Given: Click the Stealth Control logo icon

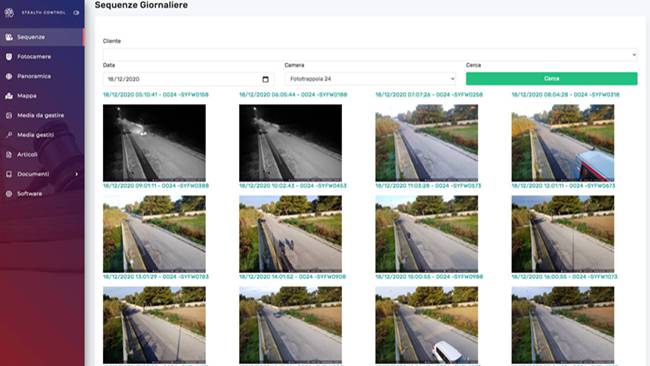Looking at the screenshot, I should click(x=9, y=12).
